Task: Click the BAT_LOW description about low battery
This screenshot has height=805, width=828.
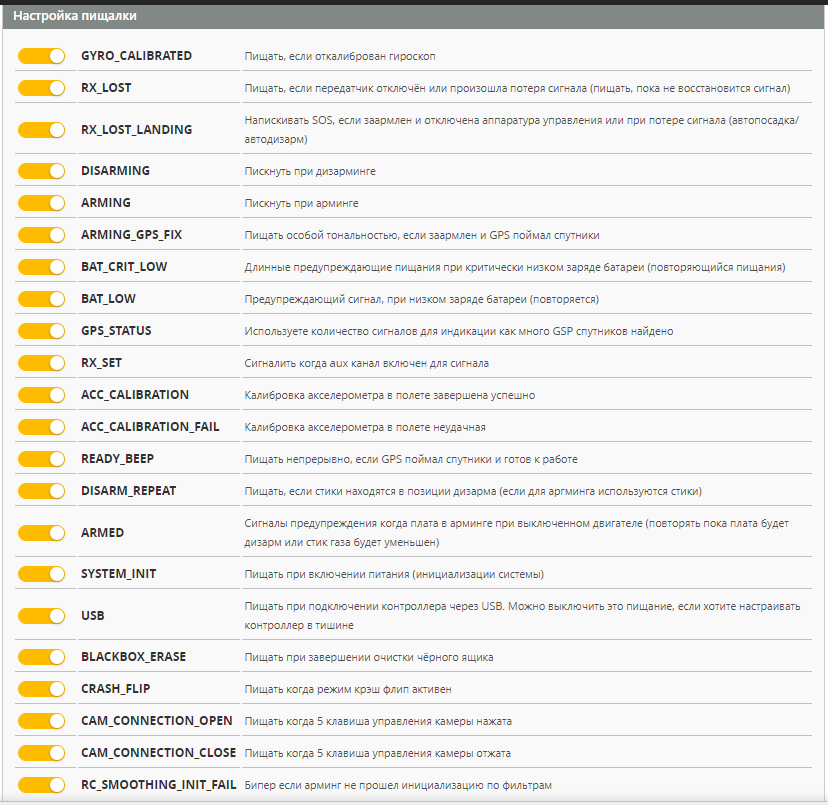Action: tap(421, 299)
